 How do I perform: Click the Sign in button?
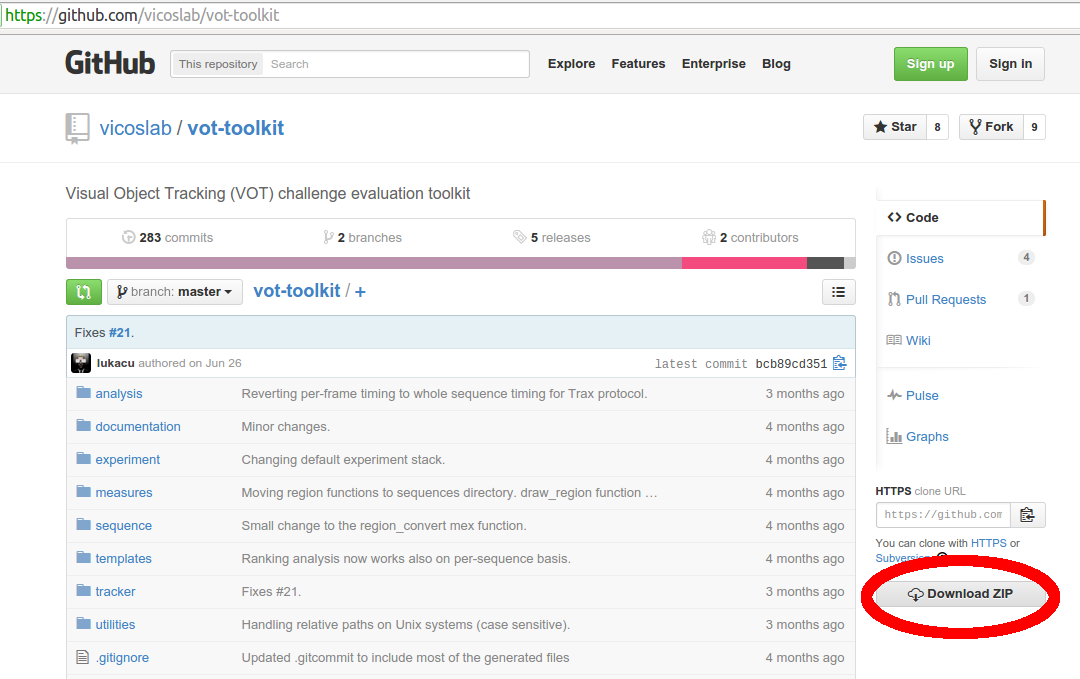coord(1010,64)
